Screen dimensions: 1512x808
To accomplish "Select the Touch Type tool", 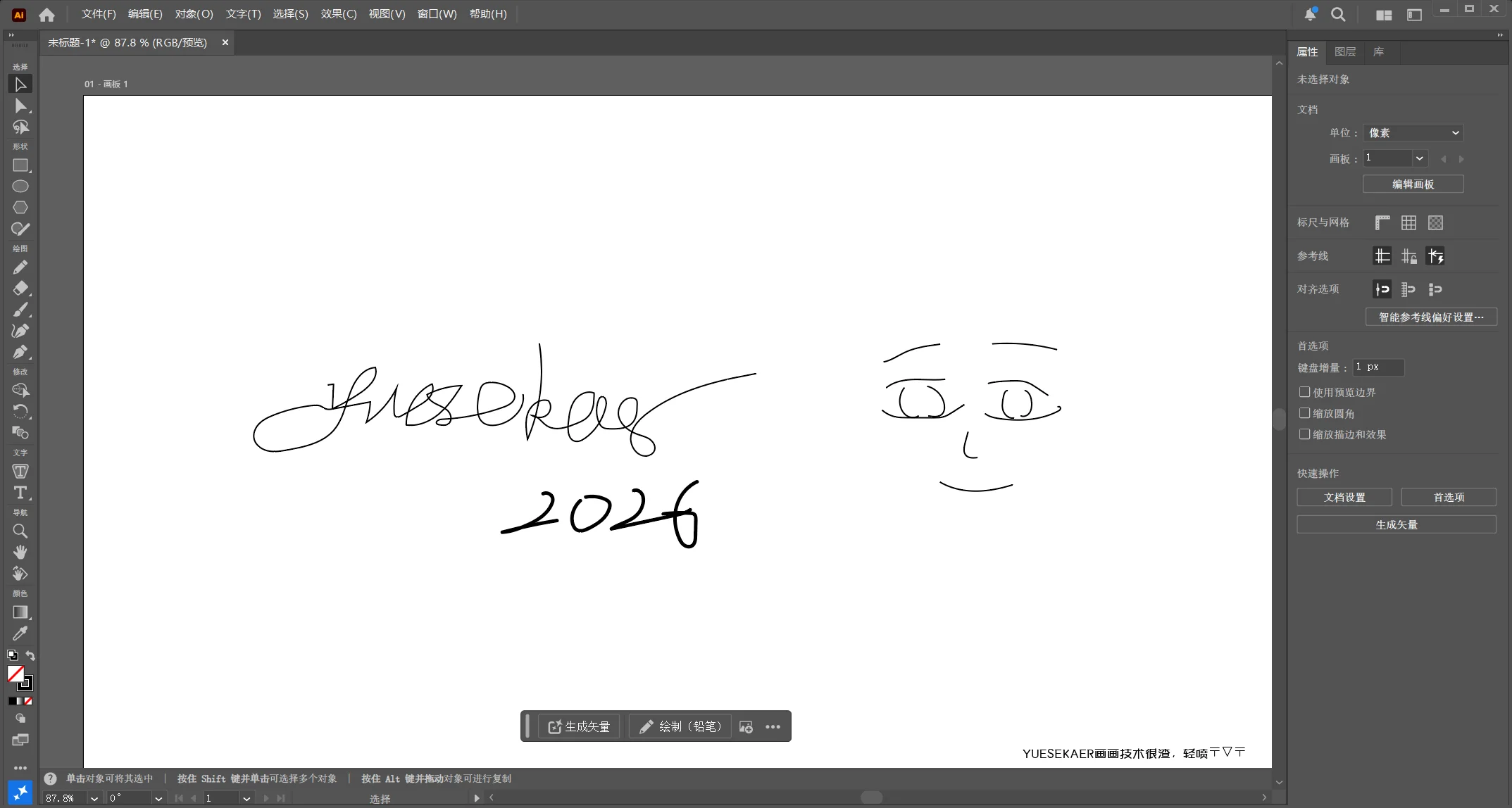I will [20, 472].
